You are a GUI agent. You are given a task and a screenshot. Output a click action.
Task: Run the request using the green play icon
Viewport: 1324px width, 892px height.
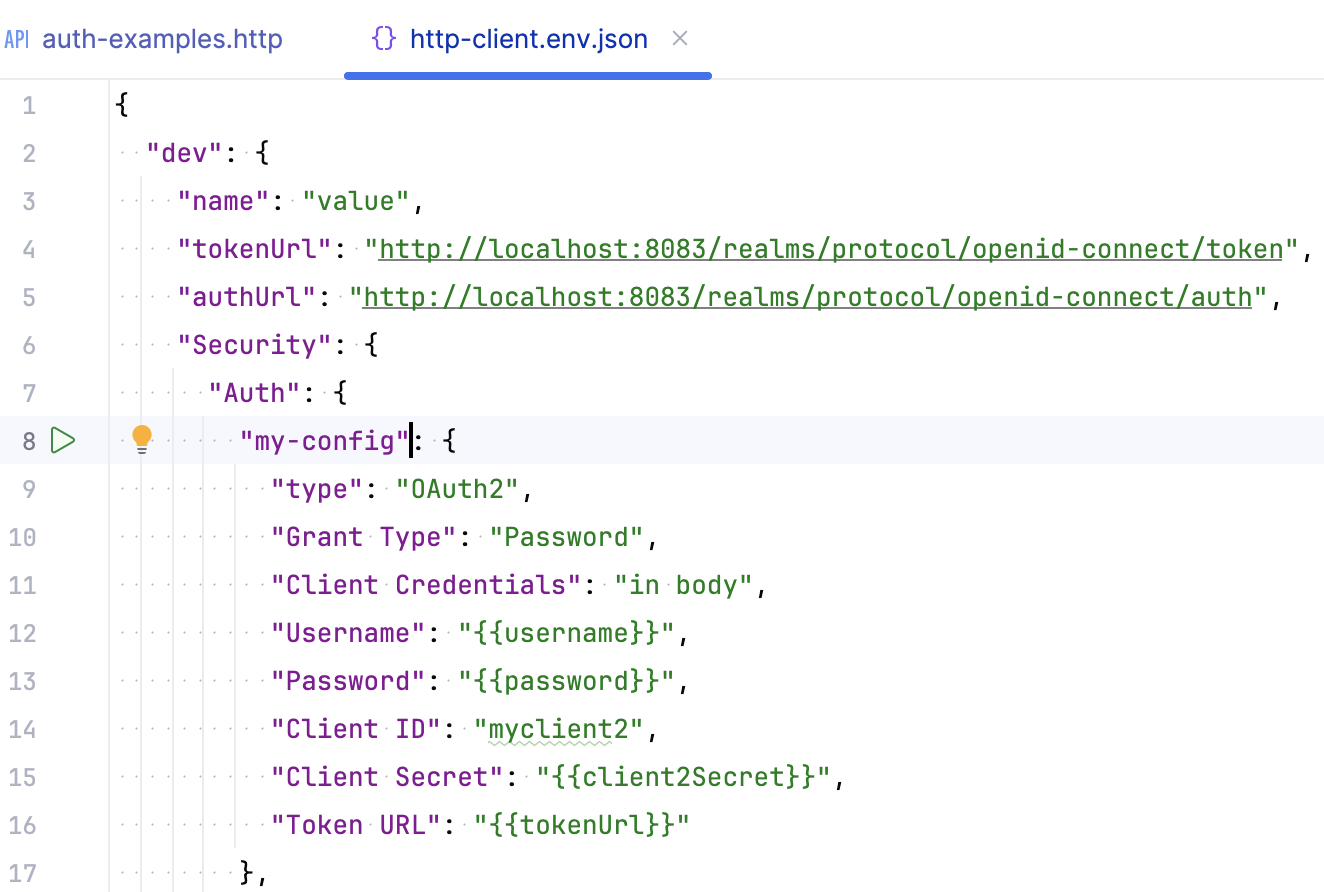click(x=63, y=440)
